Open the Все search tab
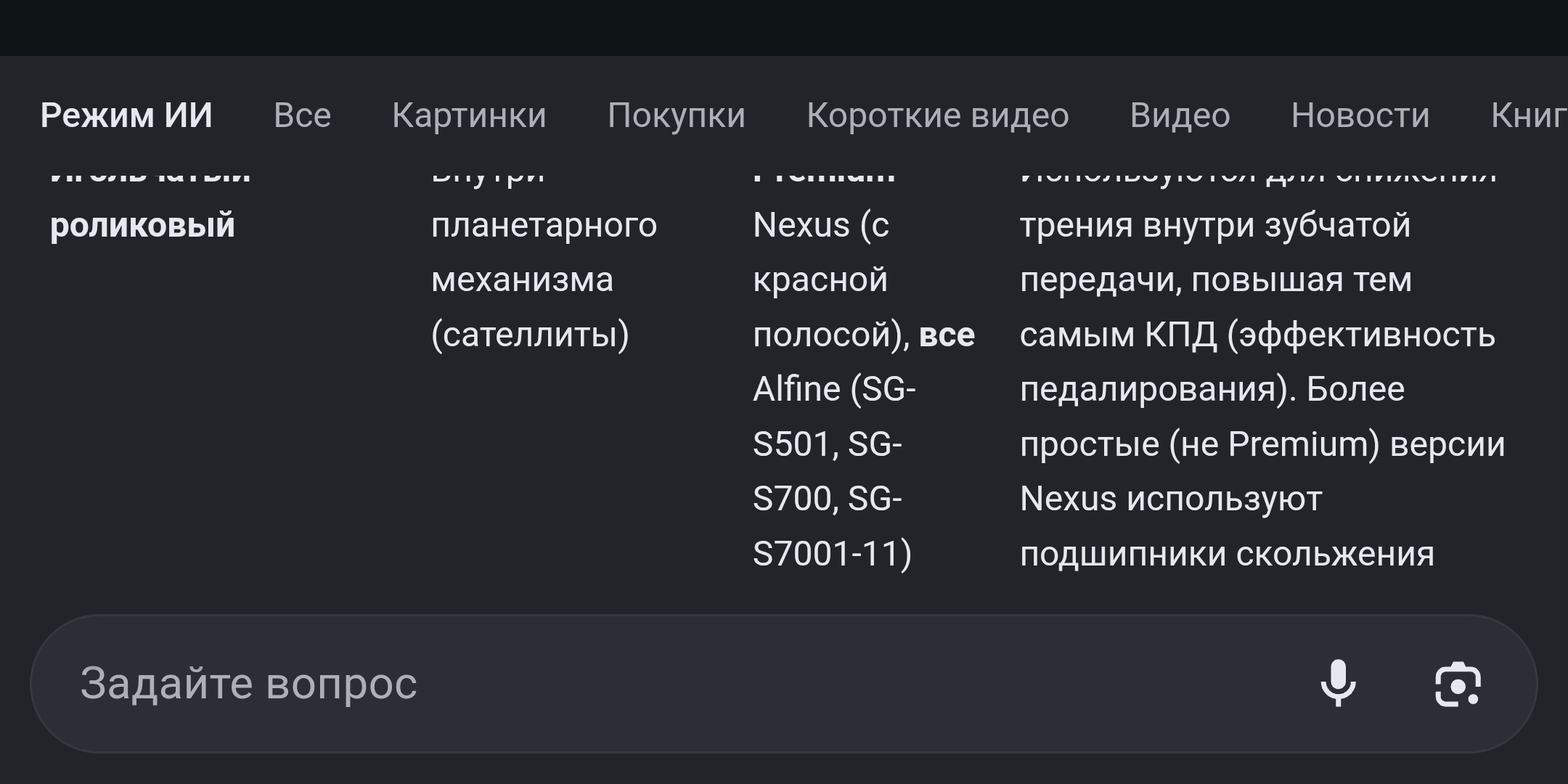This screenshot has width=1568, height=784. [302, 115]
